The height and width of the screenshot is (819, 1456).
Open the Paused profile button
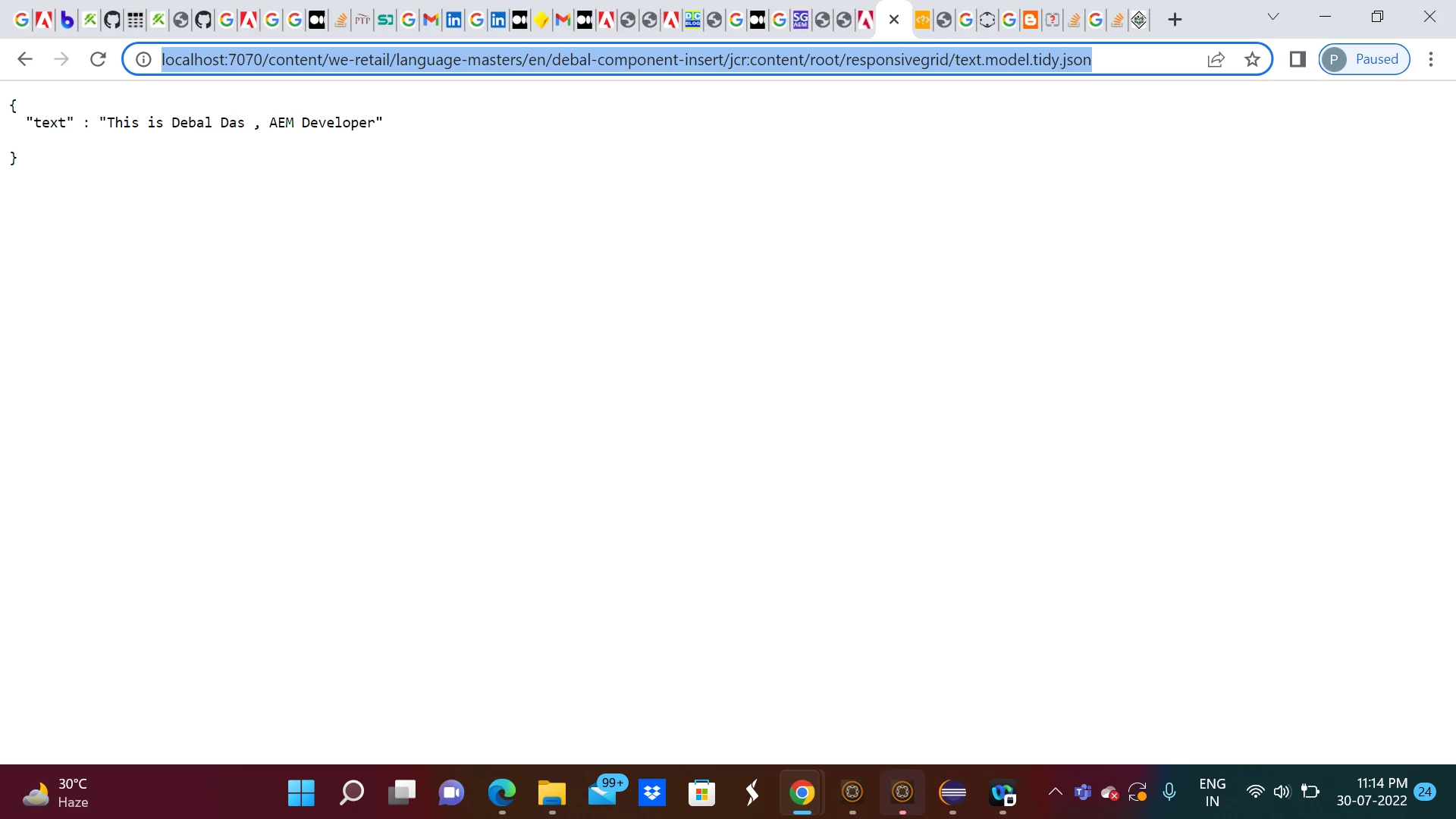pos(1364,59)
